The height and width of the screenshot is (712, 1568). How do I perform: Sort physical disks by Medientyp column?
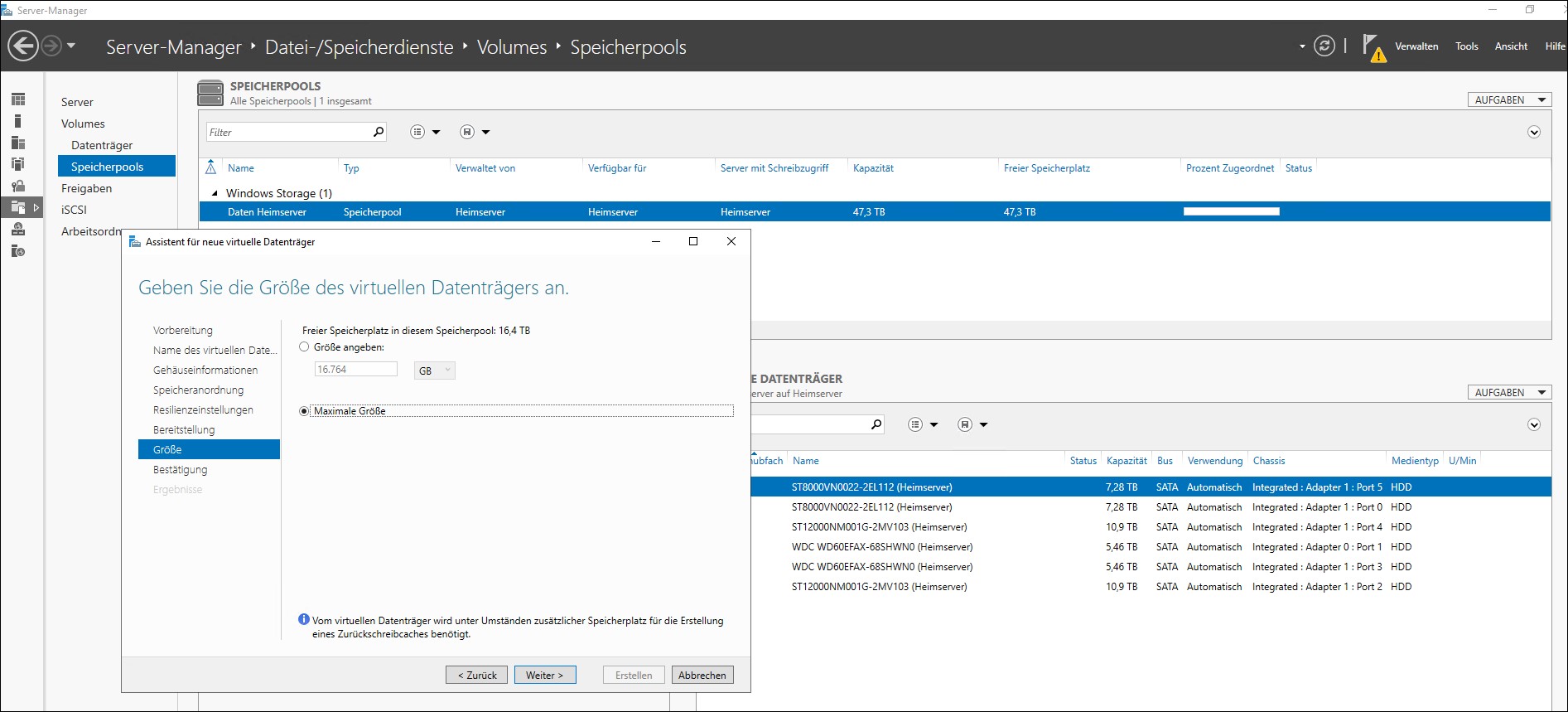(x=1415, y=460)
